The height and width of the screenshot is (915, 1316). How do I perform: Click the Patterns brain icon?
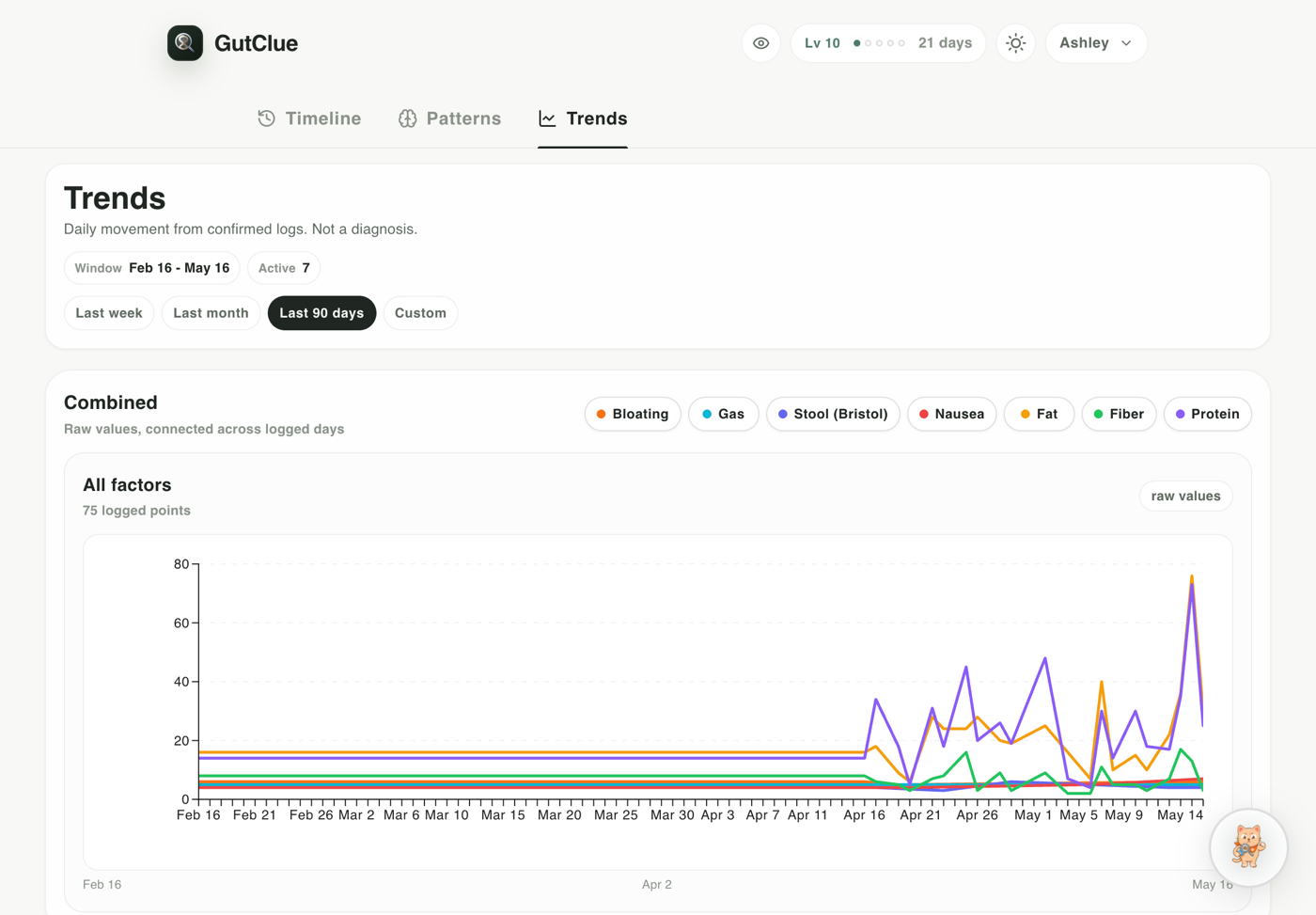pyautogui.click(x=407, y=118)
